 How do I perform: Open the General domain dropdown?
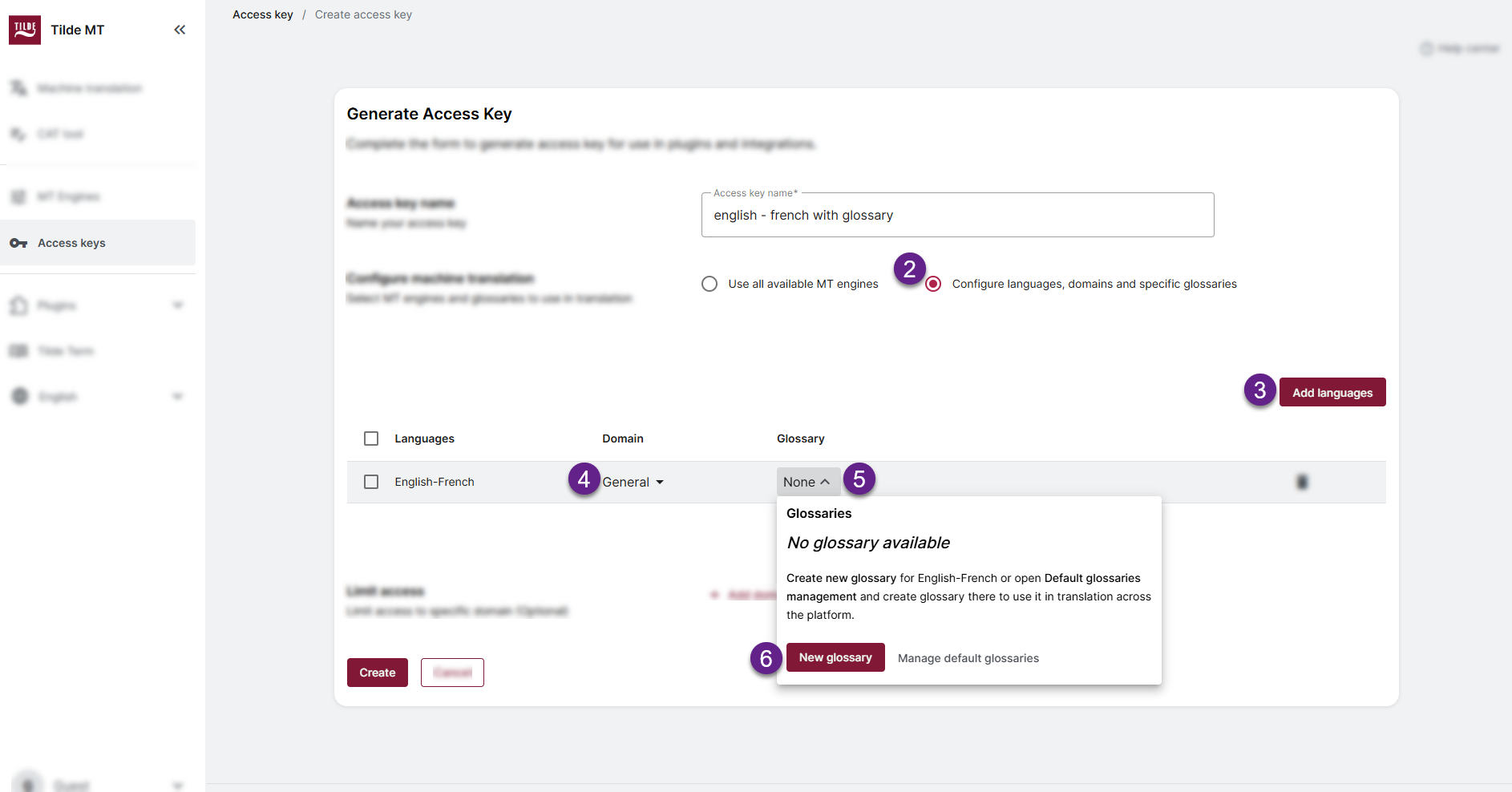(633, 482)
